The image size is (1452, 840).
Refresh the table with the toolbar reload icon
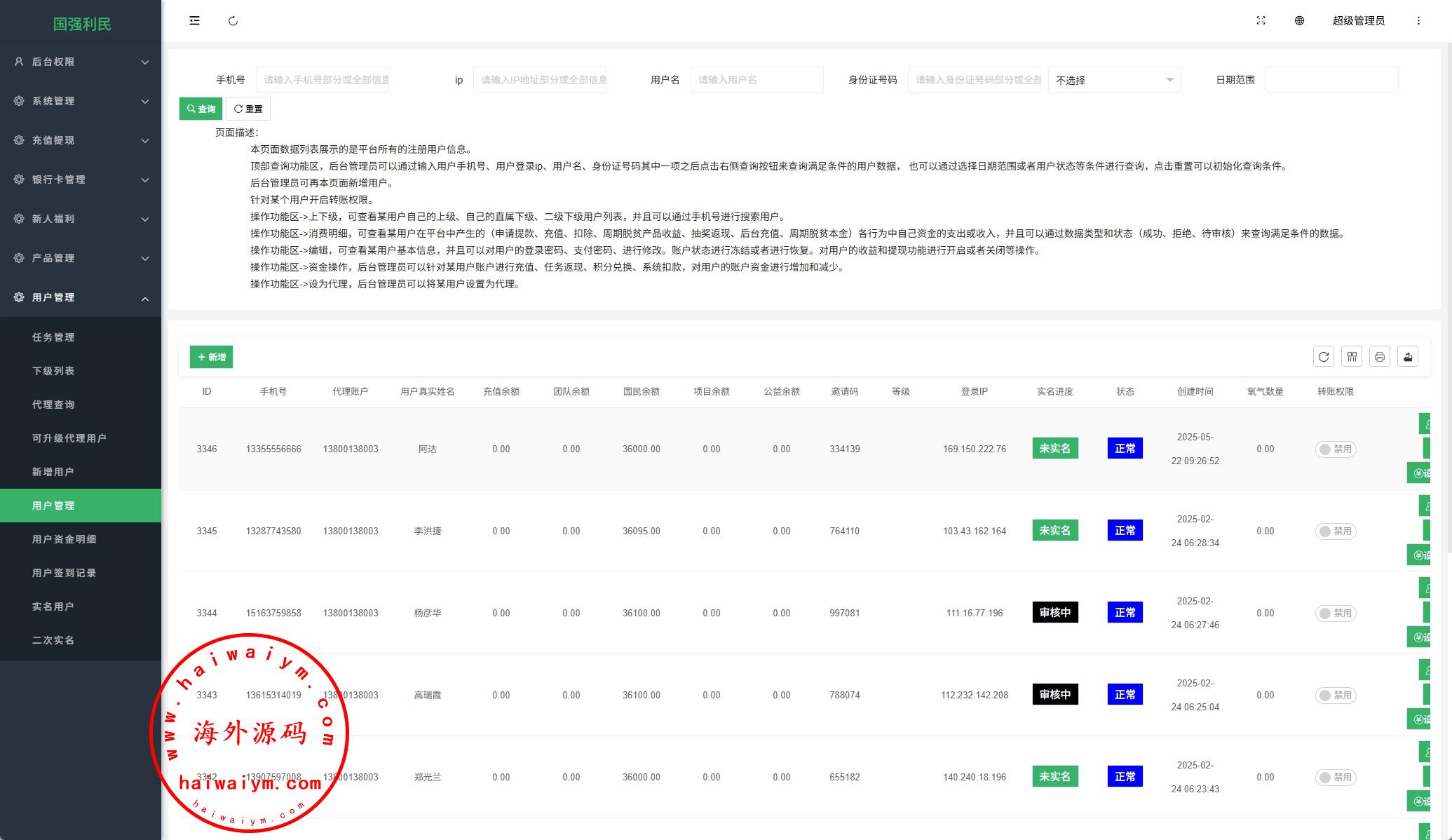(1323, 357)
